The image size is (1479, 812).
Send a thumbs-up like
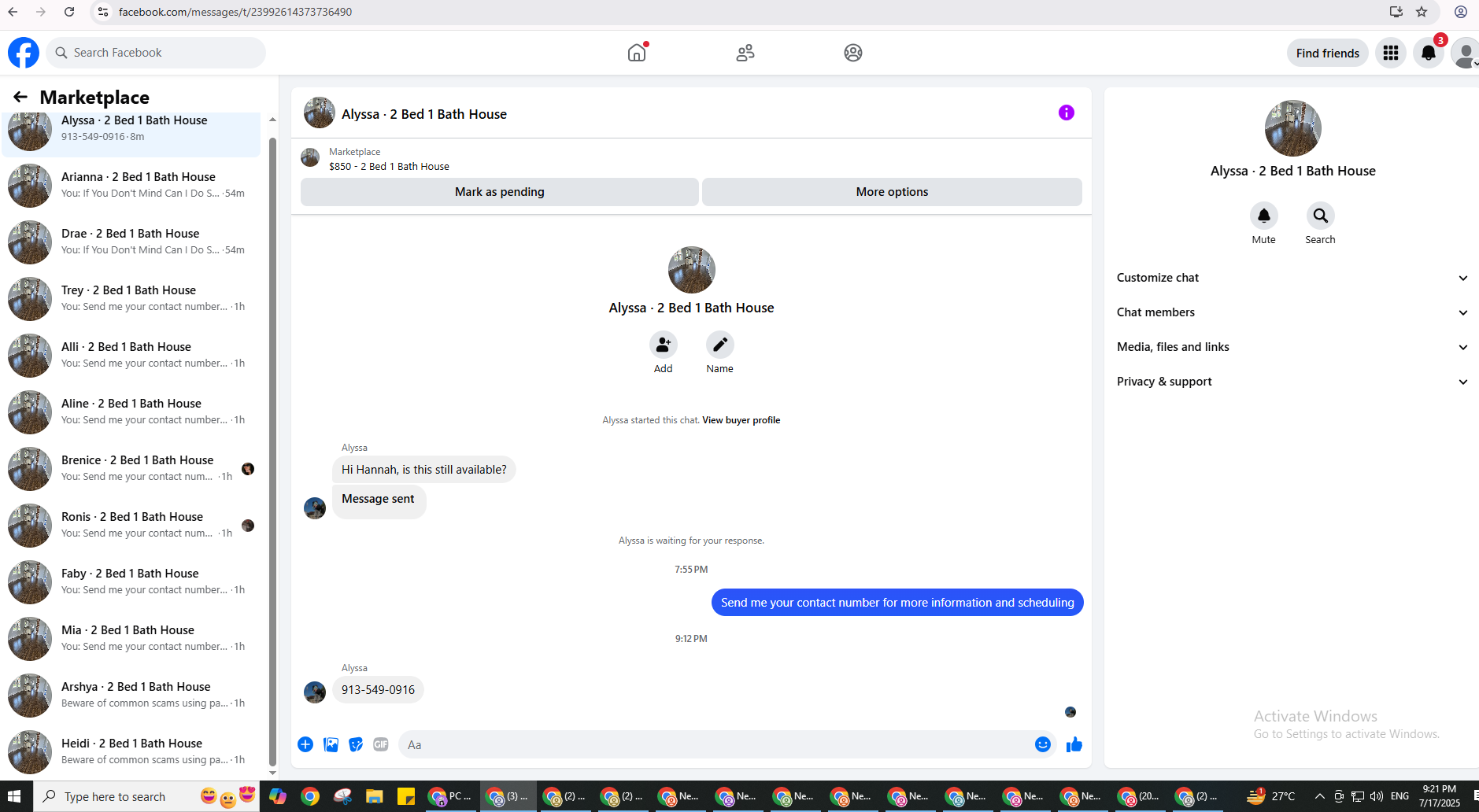tap(1074, 744)
